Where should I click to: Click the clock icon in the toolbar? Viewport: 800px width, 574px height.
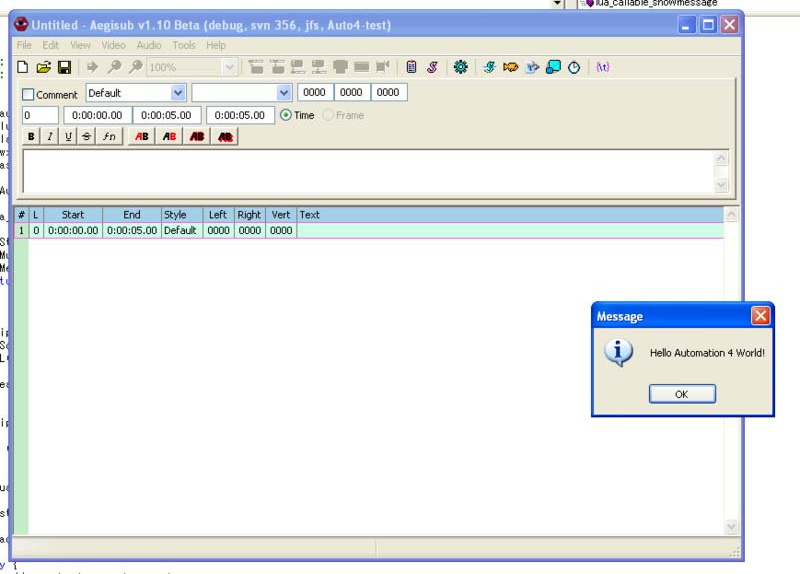click(x=574, y=68)
